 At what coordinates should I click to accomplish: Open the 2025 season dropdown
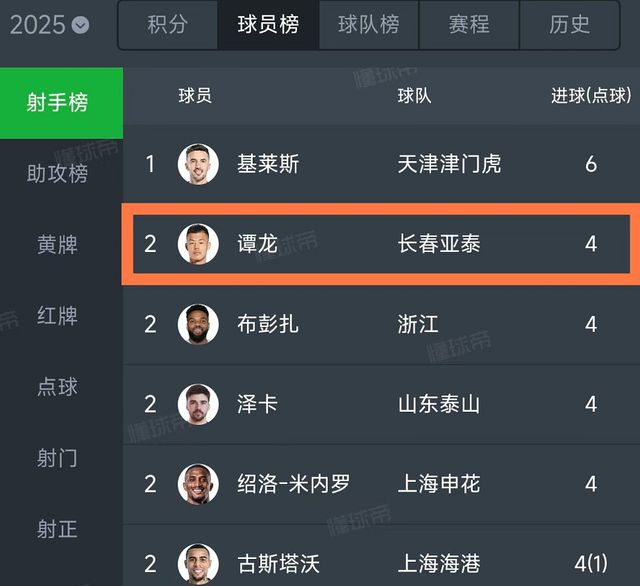click(50, 25)
